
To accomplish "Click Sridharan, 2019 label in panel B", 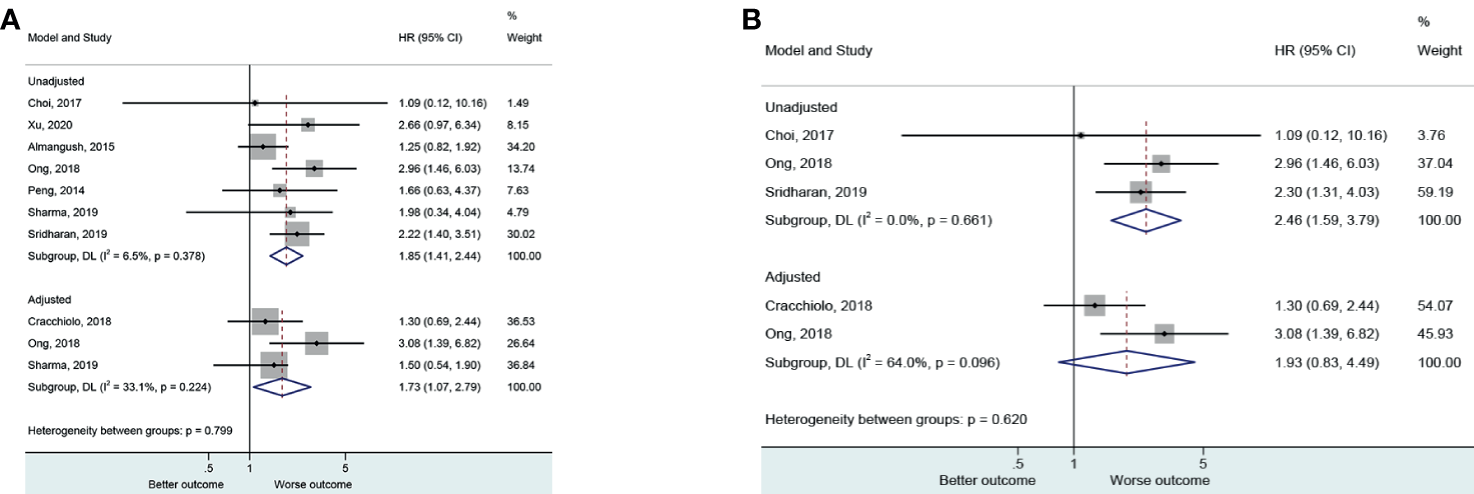I will click(815, 191).
